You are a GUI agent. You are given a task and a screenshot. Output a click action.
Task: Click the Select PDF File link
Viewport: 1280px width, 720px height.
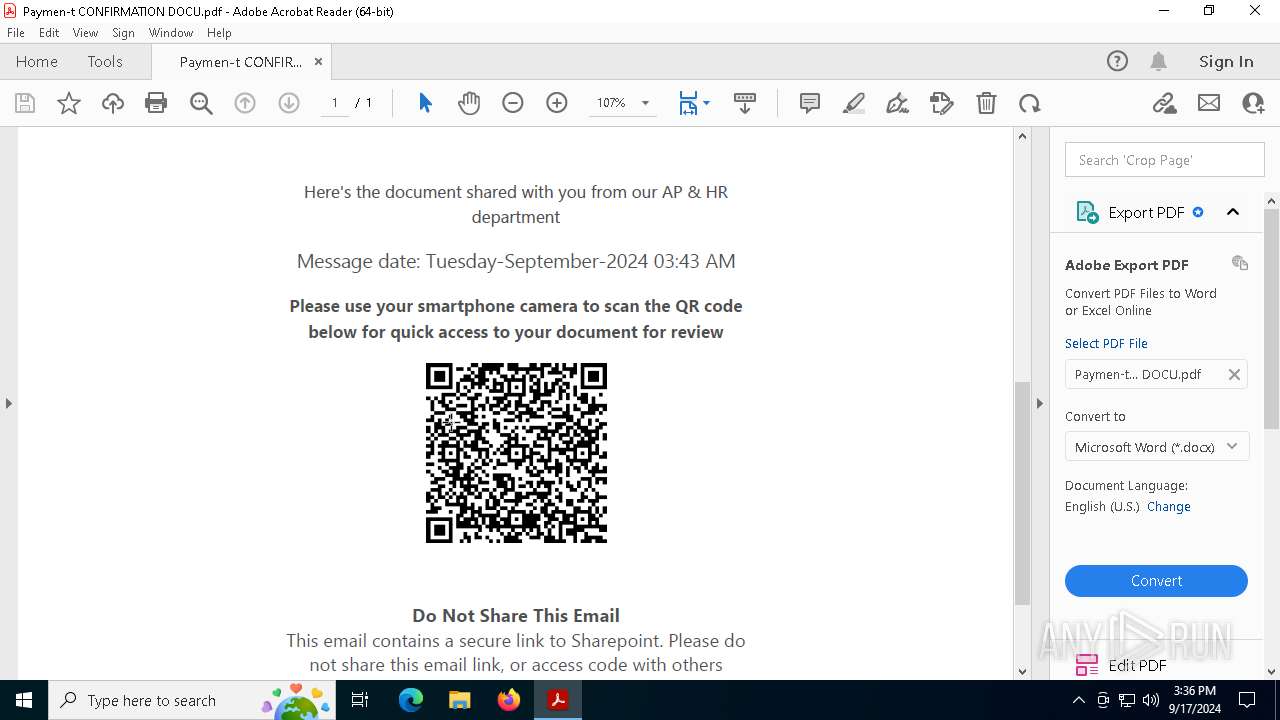point(1106,343)
